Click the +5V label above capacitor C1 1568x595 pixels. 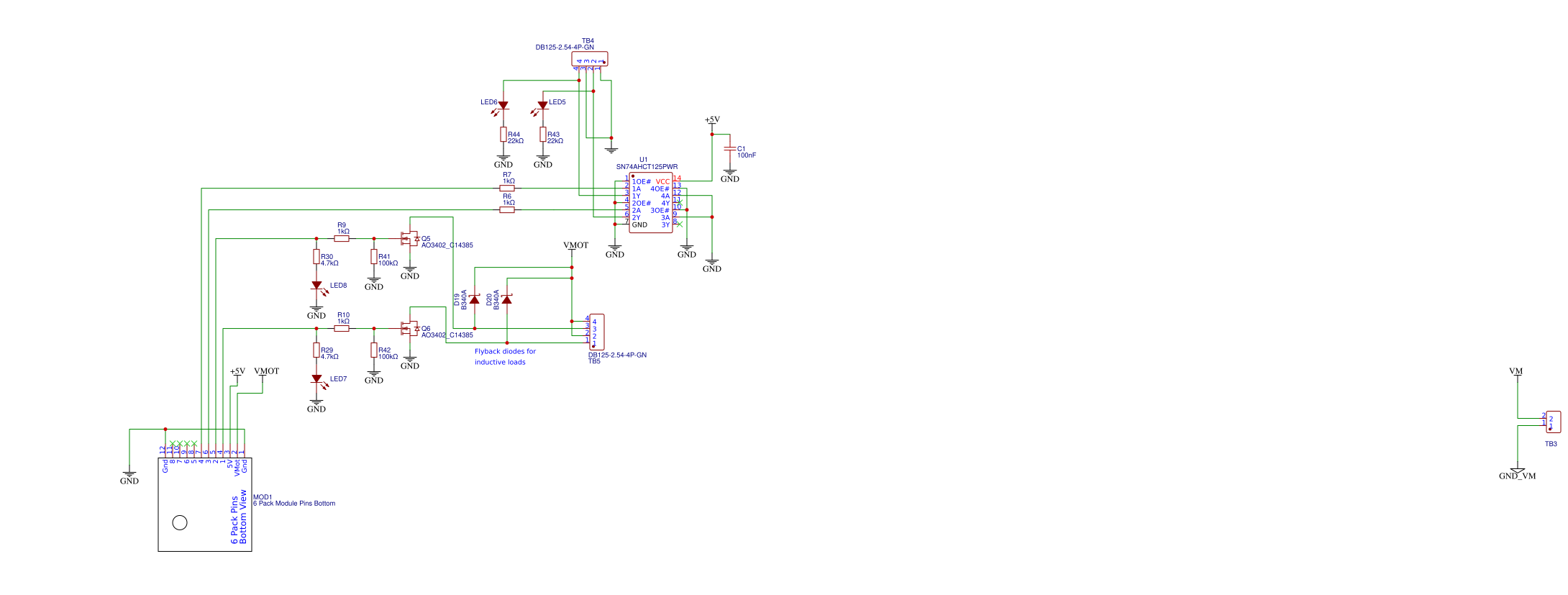tap(712, 119)
